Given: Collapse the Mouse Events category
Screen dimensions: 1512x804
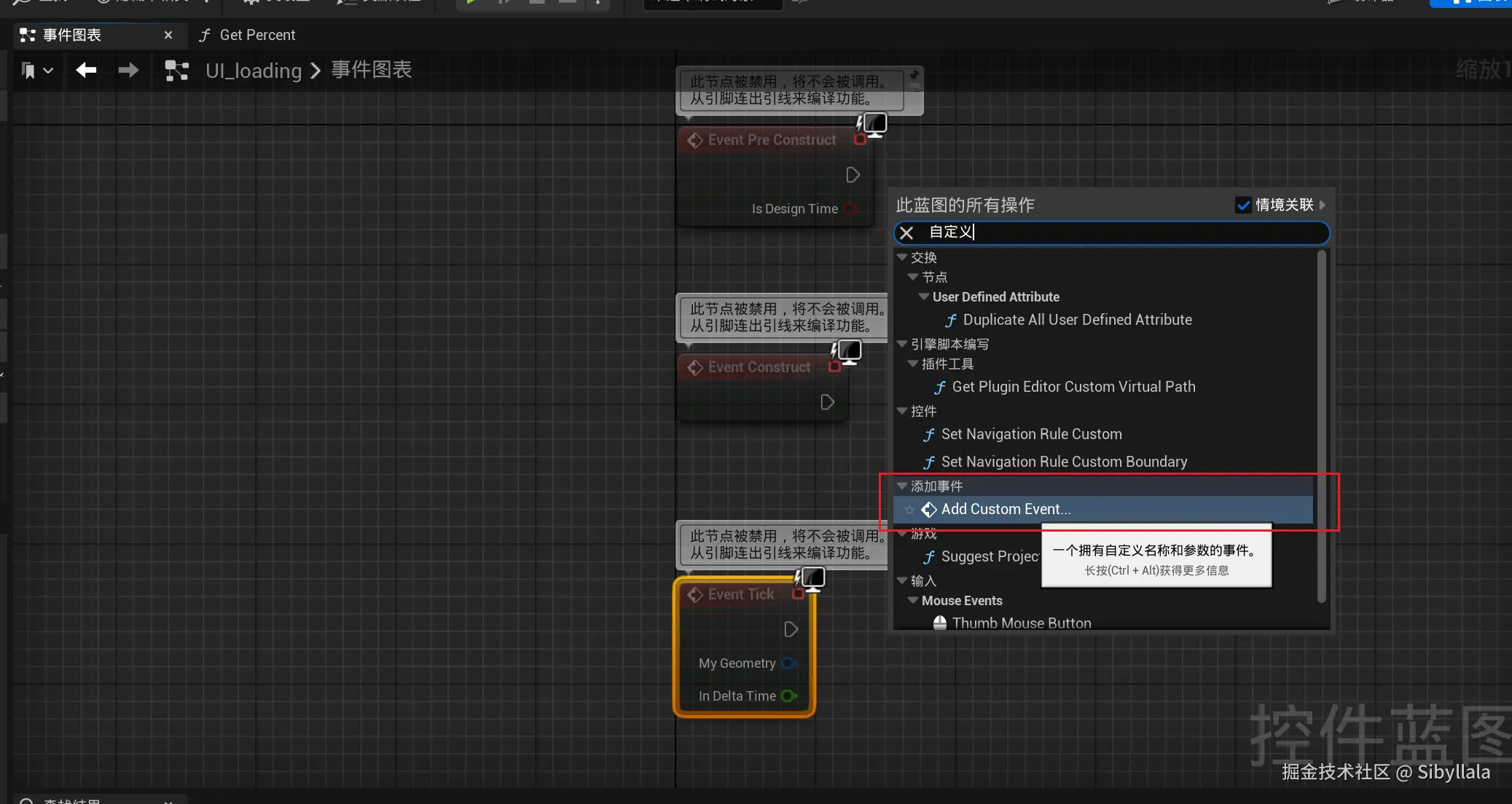Looking at the screenshot, I should (913, 601).
